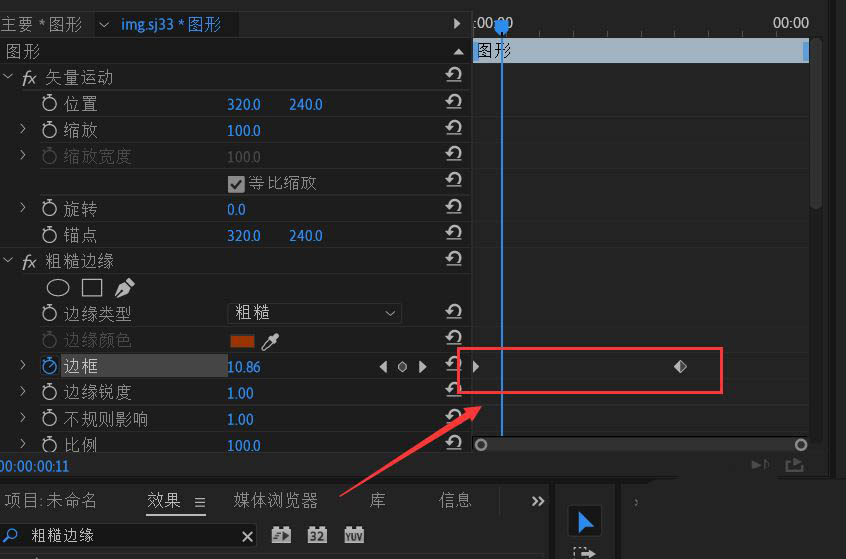Select the free draw bezier pen mask
Image resolution: width=846 pixels, height=559 pixels.
(125, 288)
